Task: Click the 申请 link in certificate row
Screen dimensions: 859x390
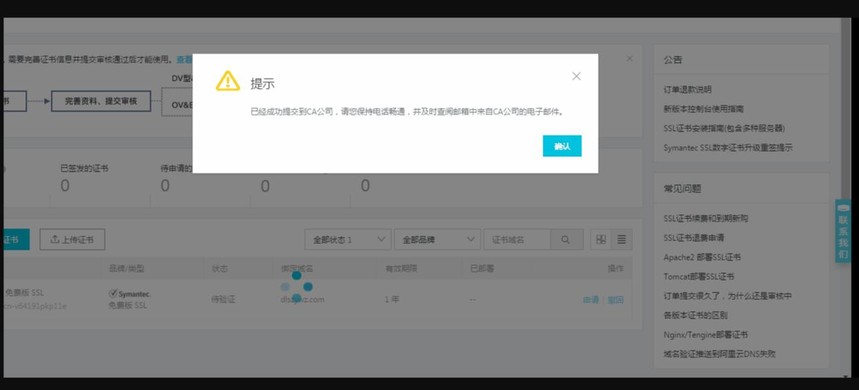Action: point(591,300)
